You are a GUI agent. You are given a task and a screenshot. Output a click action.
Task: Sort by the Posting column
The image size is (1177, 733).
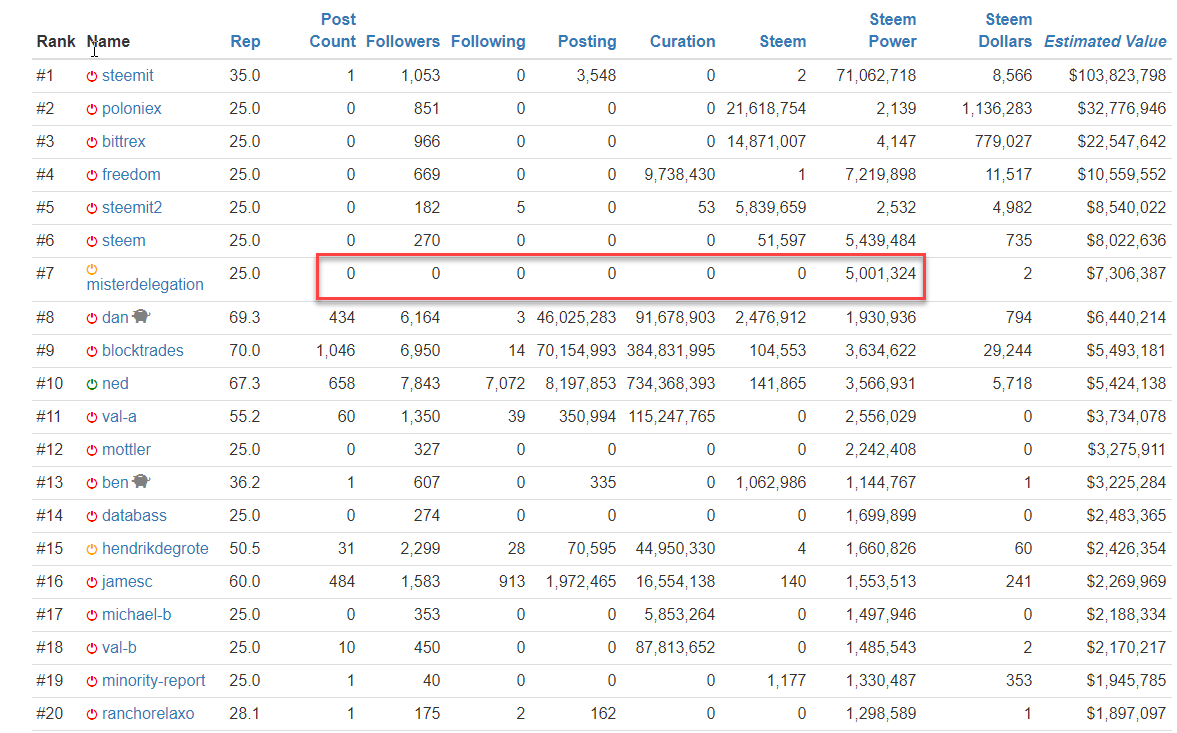587,42
